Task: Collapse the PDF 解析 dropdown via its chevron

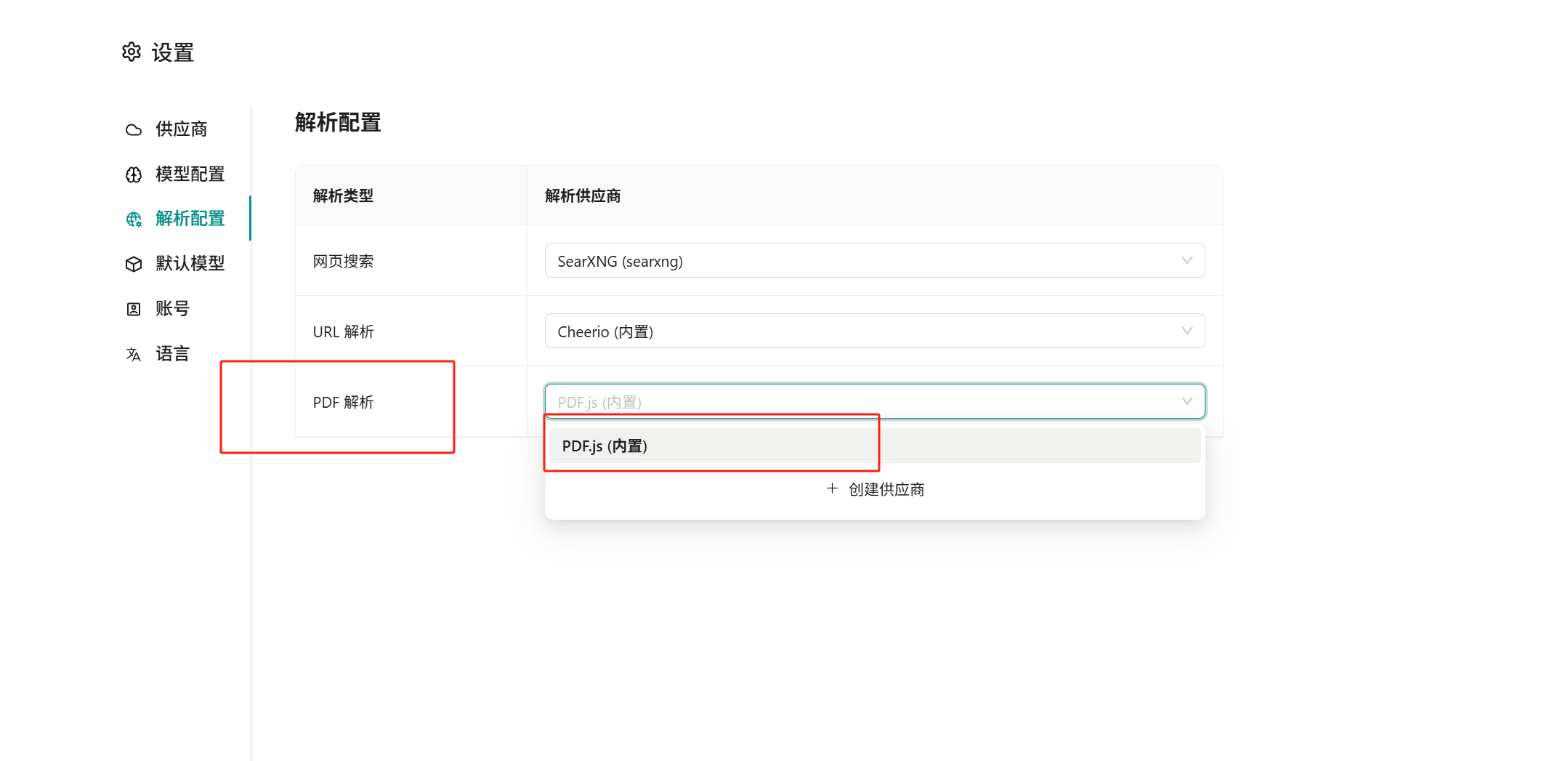Action: click(1187, 402)
